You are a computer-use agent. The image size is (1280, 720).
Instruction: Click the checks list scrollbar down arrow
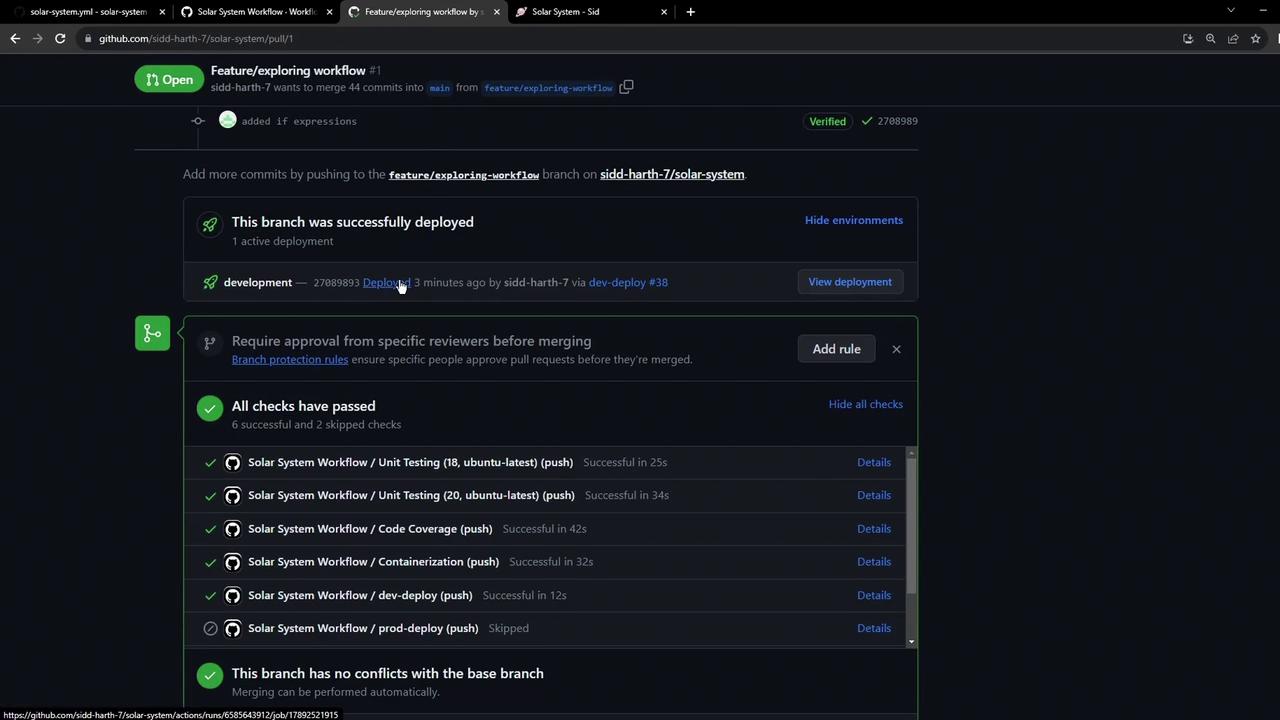pyautogui.click(x=911, y=641)
